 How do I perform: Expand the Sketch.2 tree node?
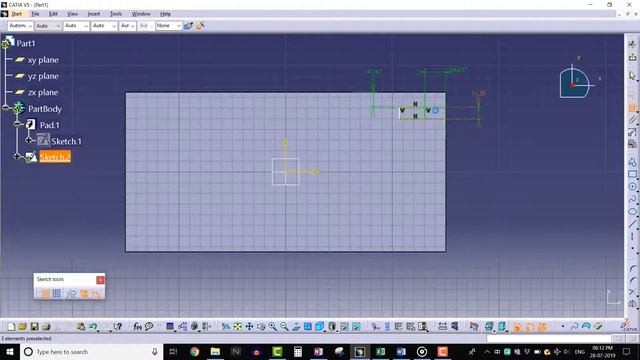(x=17, y=156)
